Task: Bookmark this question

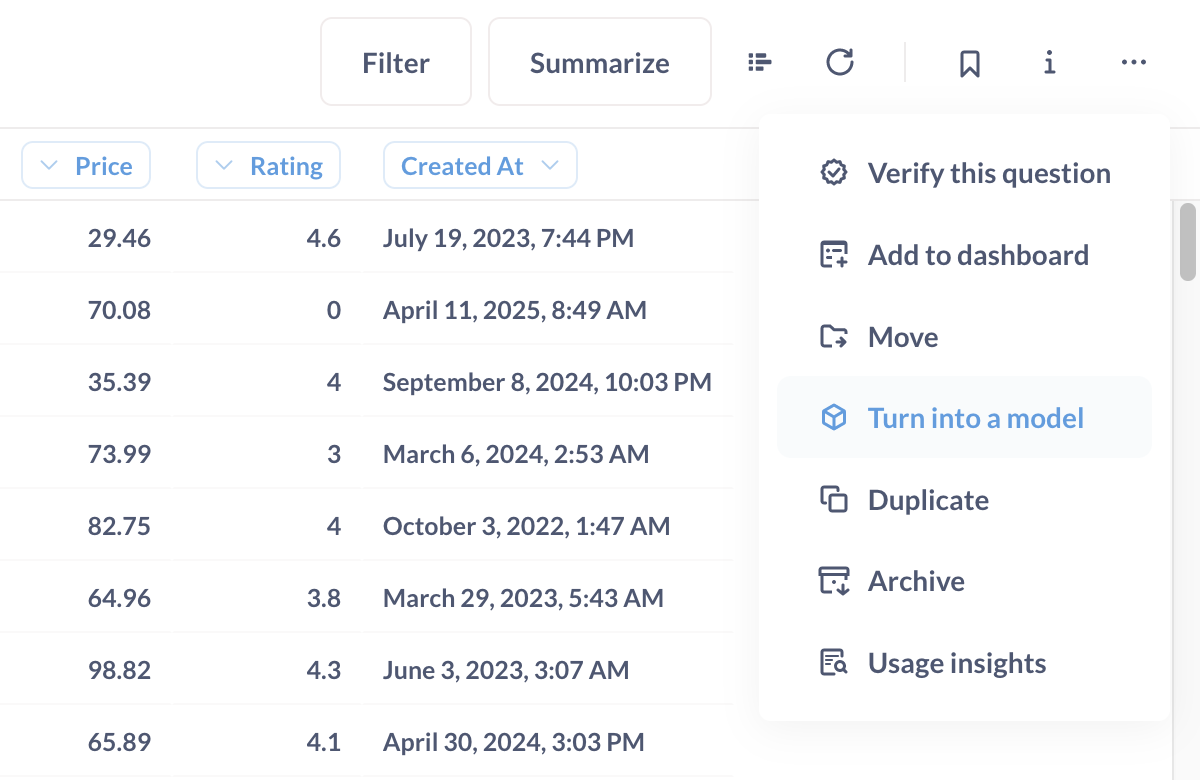Action: click(x=969, y=64)
